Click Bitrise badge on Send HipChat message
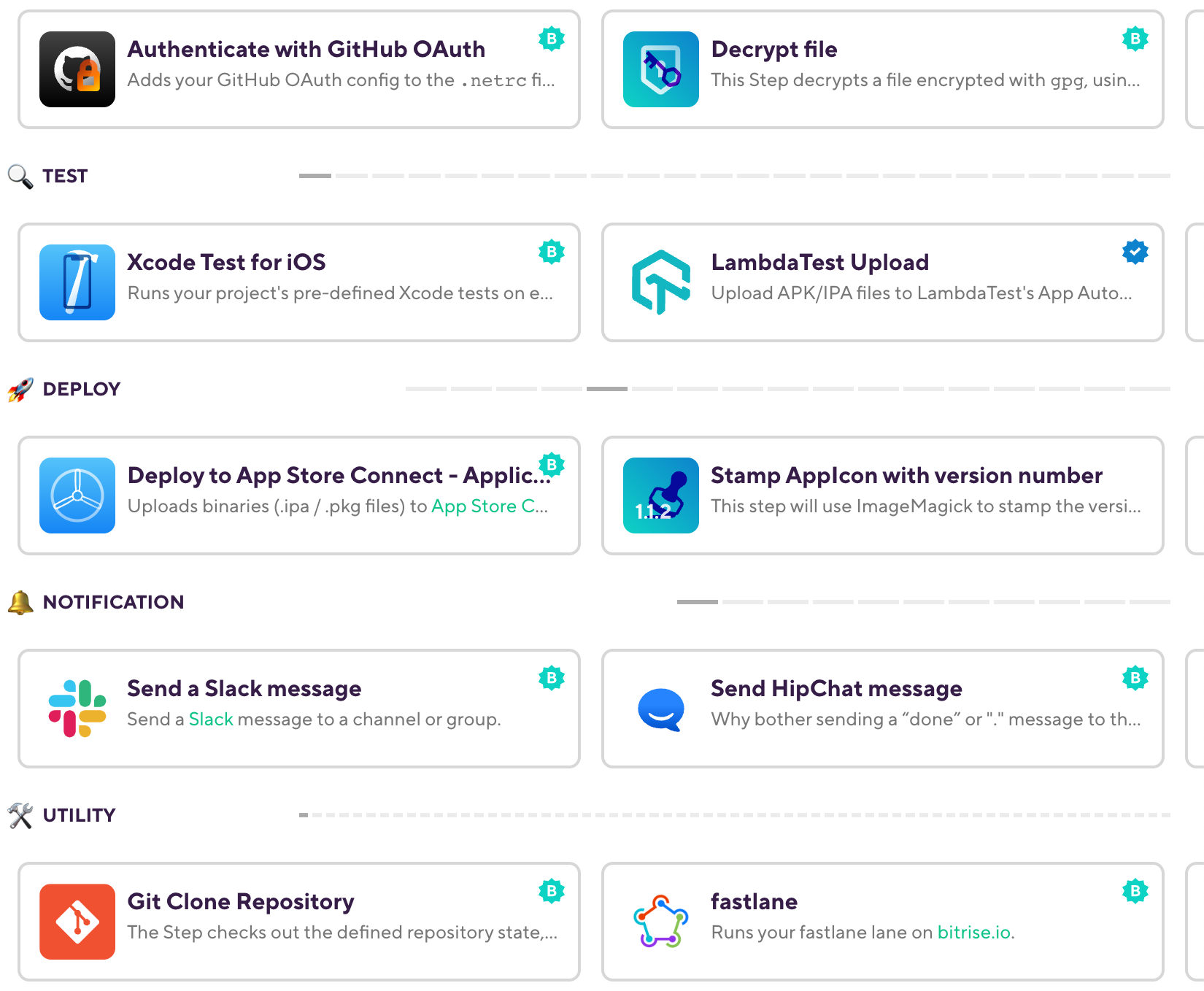 pyautogui.click(x=1135, y=677)
